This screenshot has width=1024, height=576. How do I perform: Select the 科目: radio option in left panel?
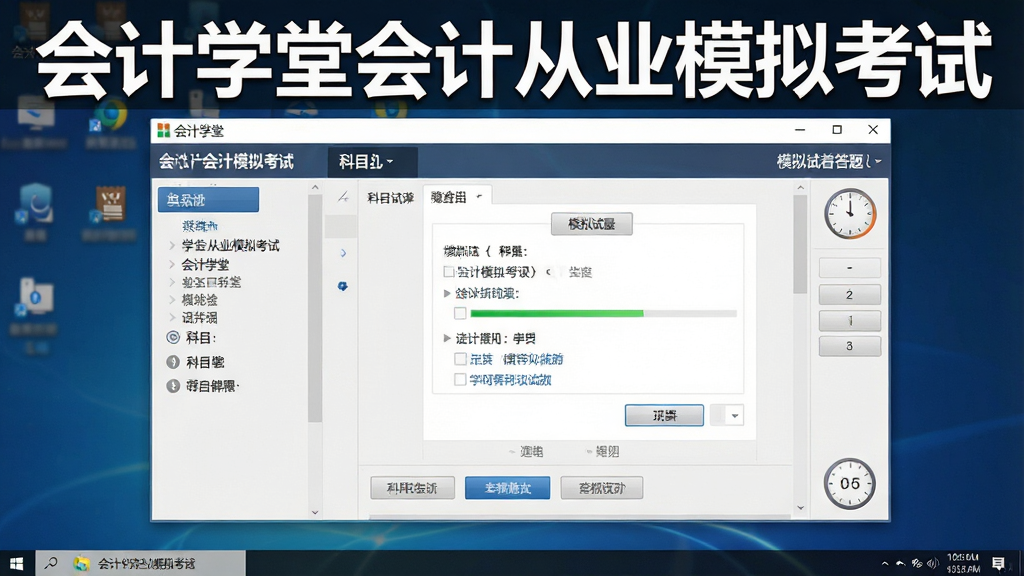coord(173,338)
